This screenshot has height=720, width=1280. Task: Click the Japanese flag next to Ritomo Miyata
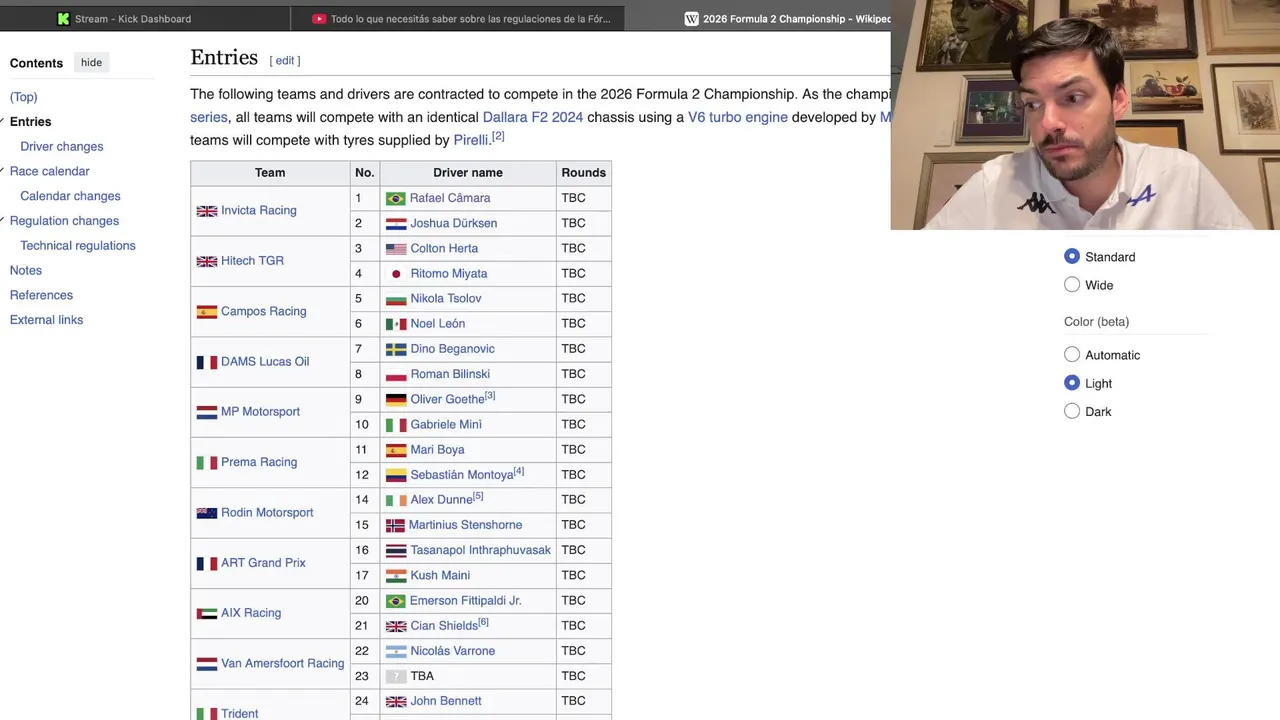(x=396, y=274)
